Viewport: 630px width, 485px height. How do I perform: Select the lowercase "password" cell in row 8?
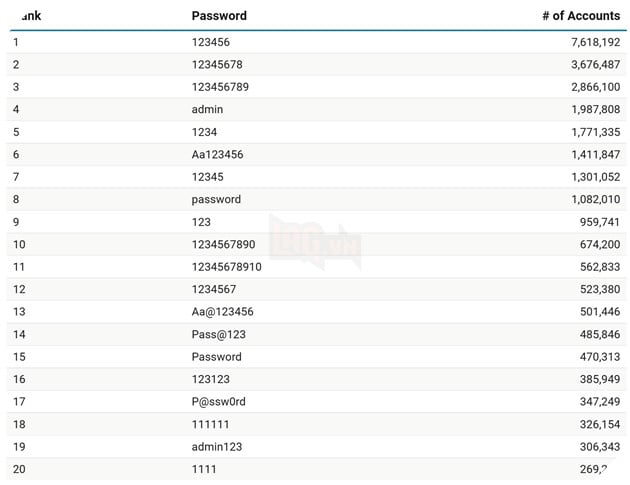coord(216,199)
